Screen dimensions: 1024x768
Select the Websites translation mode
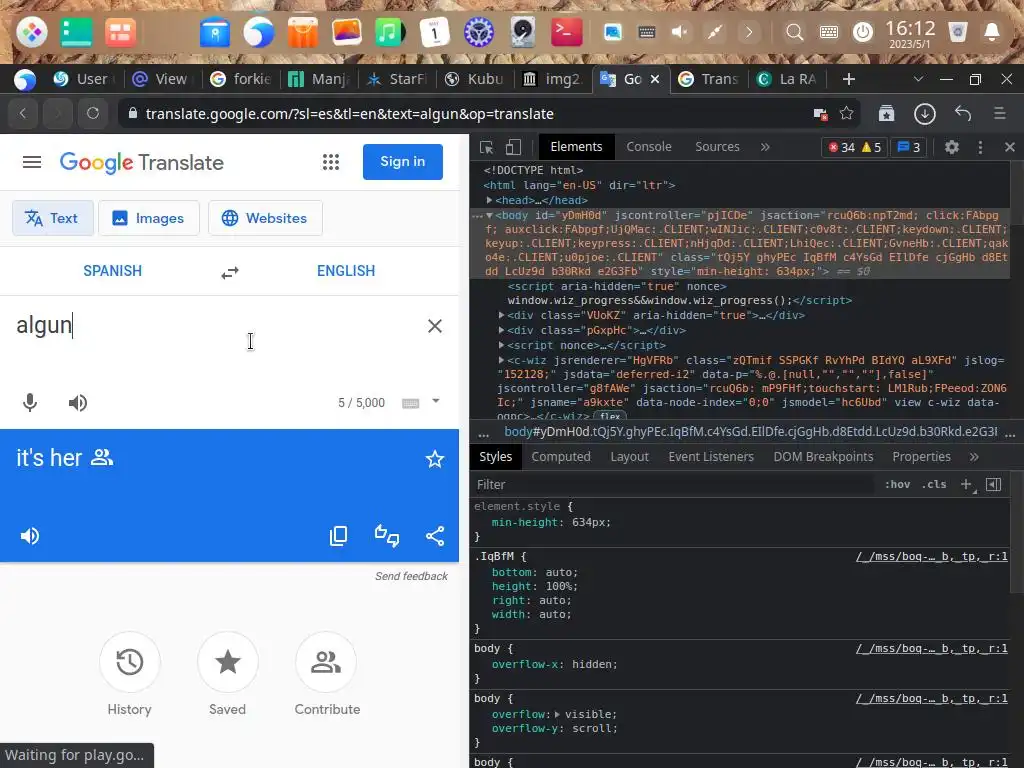(x=265, y=218)
